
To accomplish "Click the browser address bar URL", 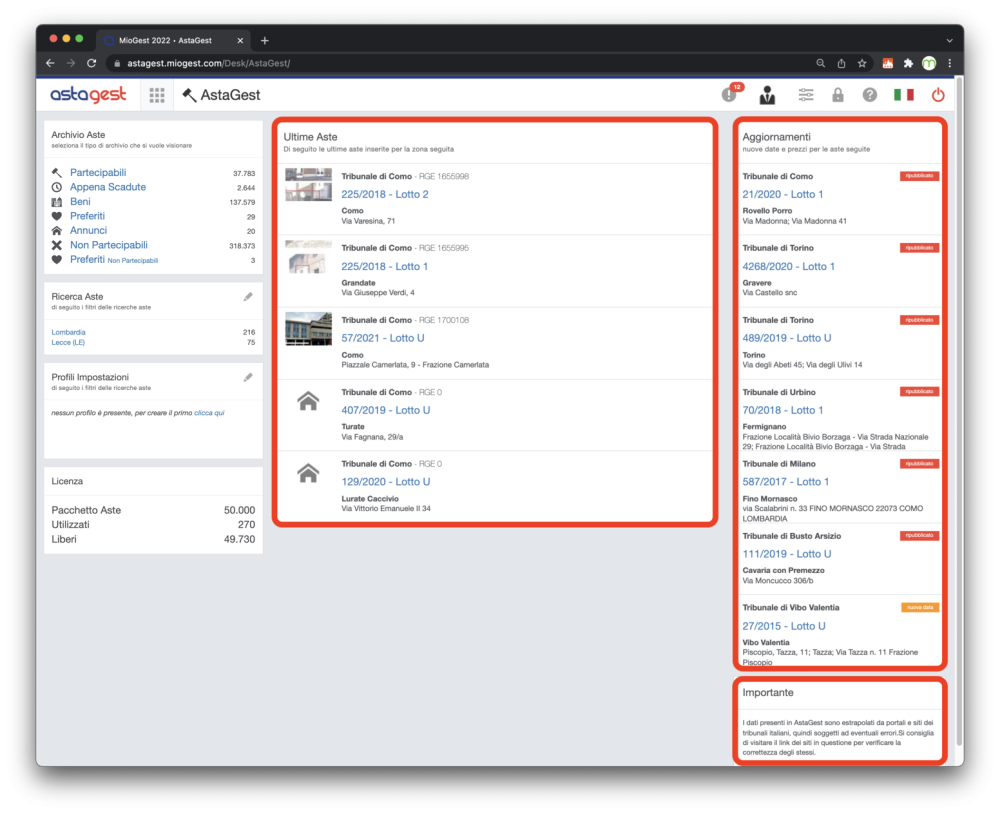I will point(209,63).
